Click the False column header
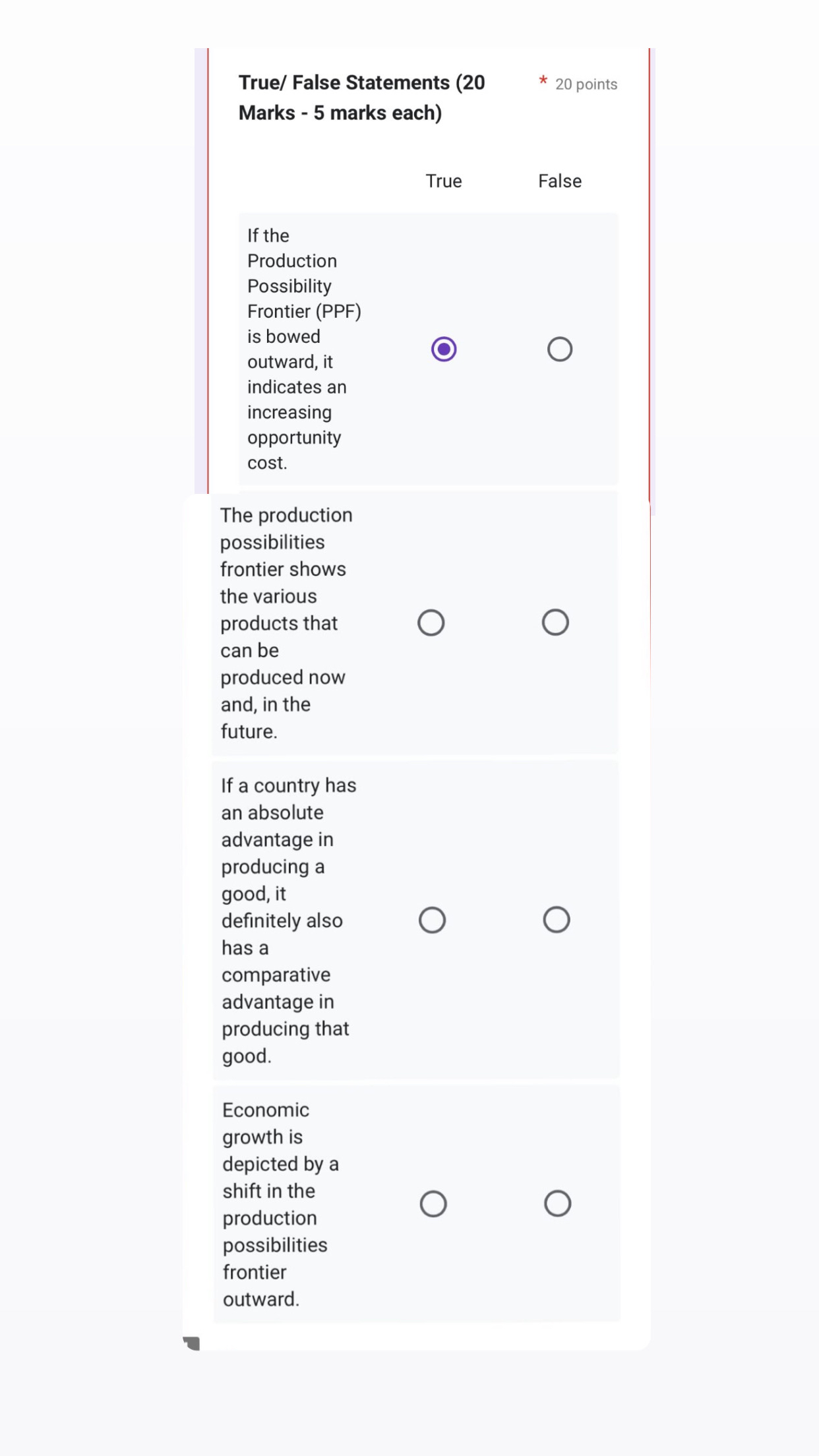Viewport: 819px width, 1456px height. (559, 180)
